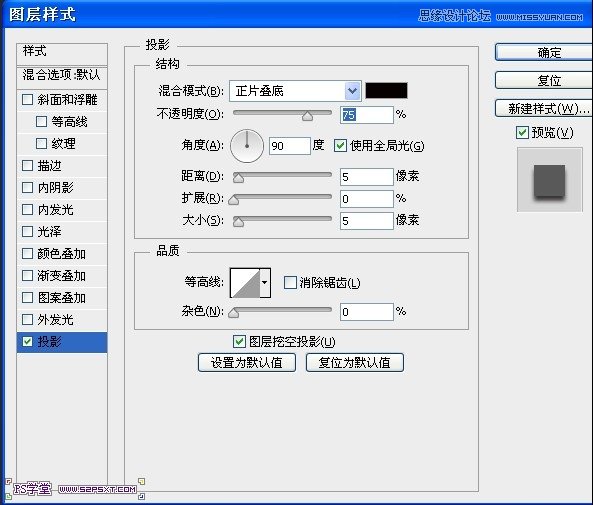Click the 确定 button
The width and height of the screenshot is (593, 505).
[544, 53]
